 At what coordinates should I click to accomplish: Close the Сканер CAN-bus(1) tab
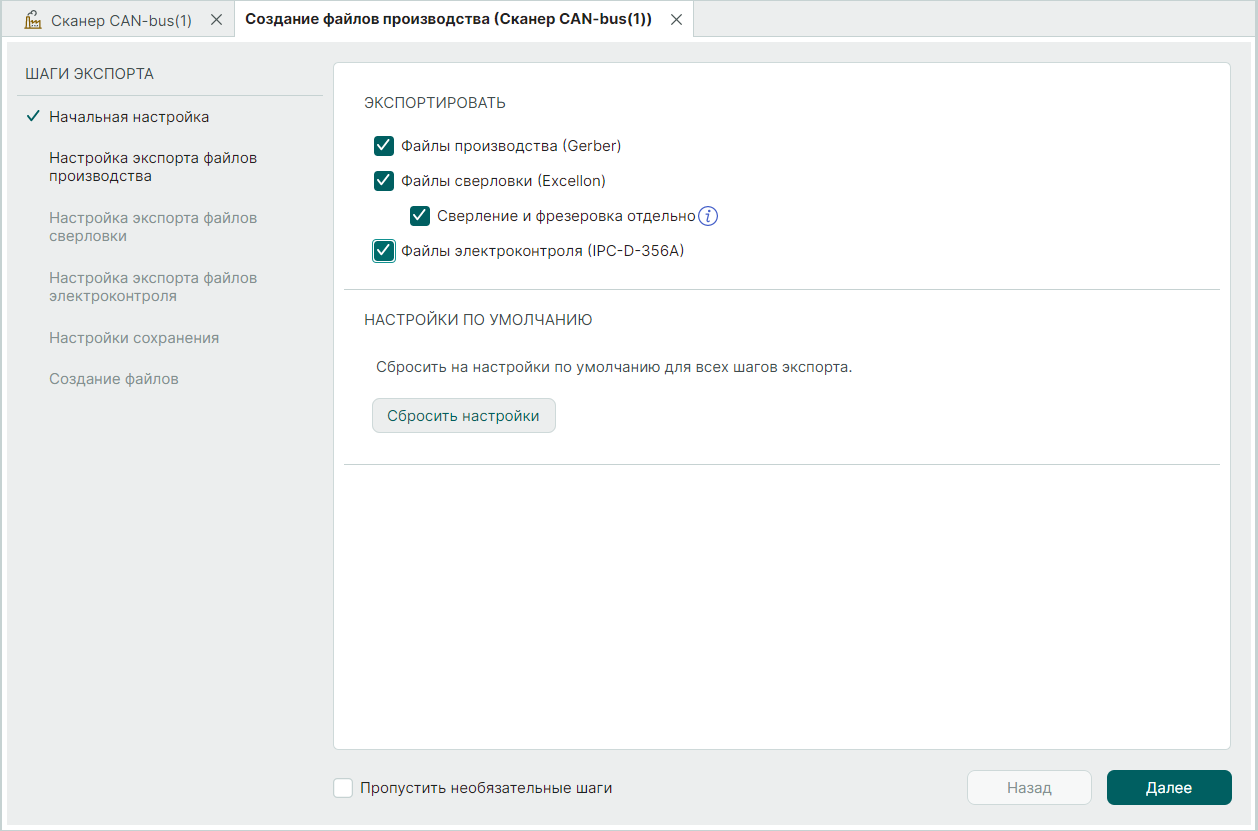click(x=216, y=20)
